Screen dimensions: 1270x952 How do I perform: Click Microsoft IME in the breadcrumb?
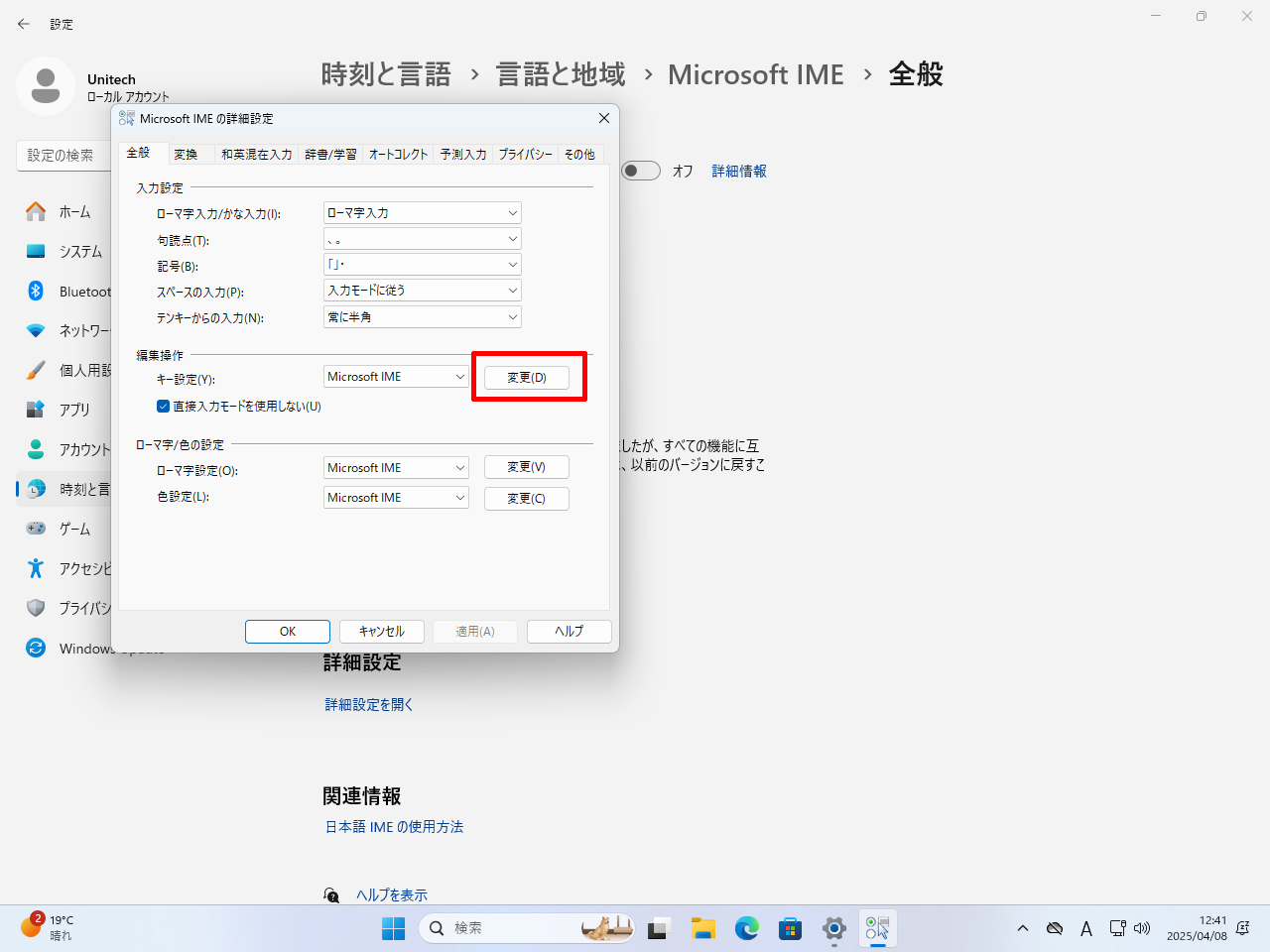[756, 74]
